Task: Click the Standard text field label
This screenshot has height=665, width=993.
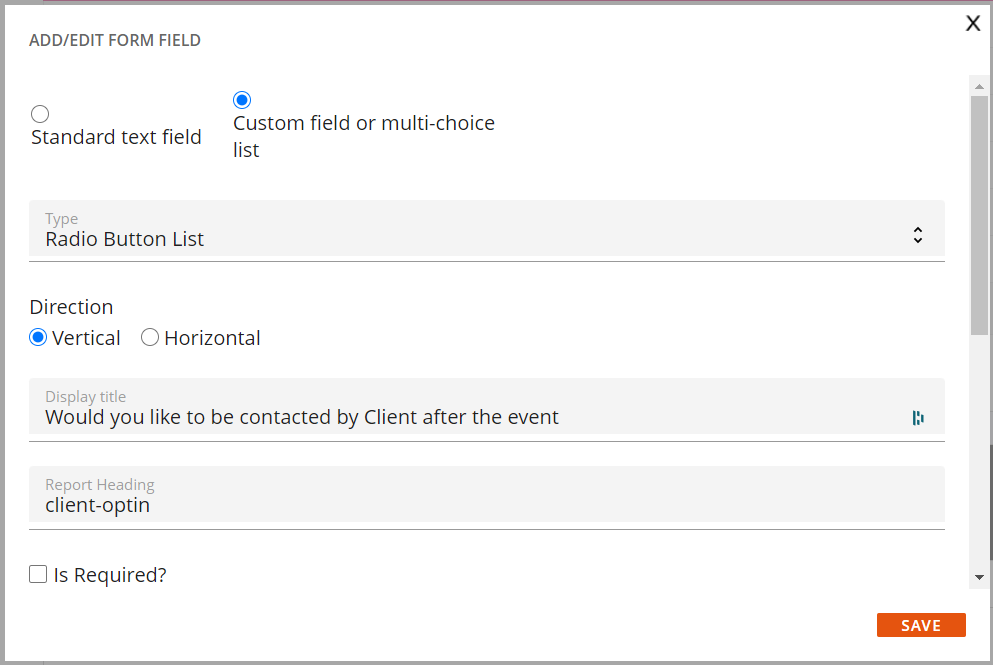Action: [x=117, y=137]
